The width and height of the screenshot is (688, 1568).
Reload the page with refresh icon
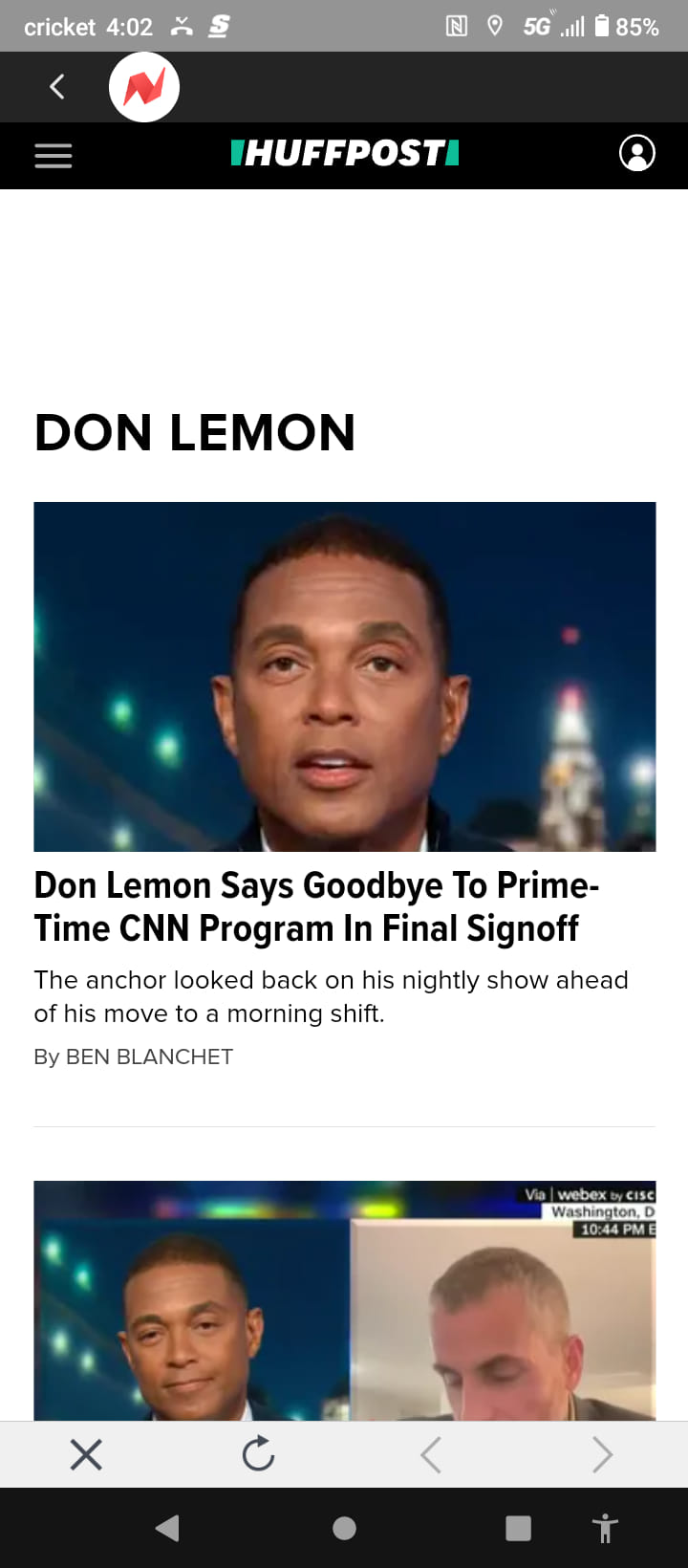tap(258, 1454)
